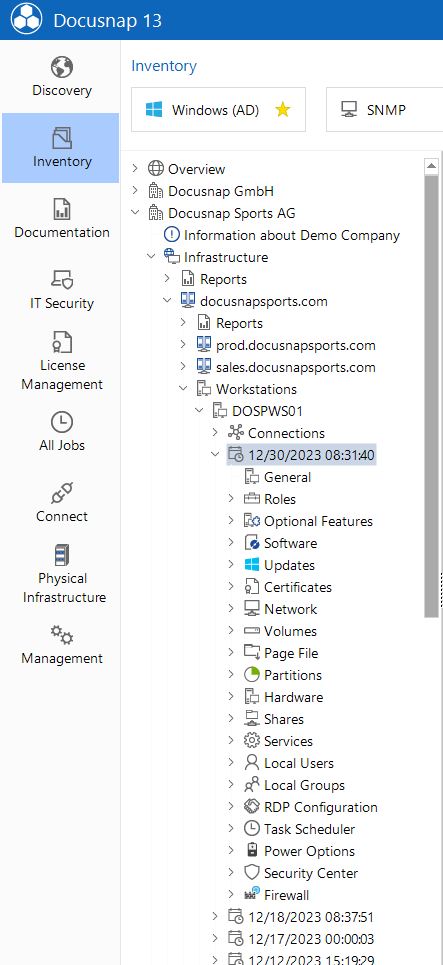Click the Docusnap hexagon logo
The height and width of the screenshot is (965, 443).
[x=26, y=20]
